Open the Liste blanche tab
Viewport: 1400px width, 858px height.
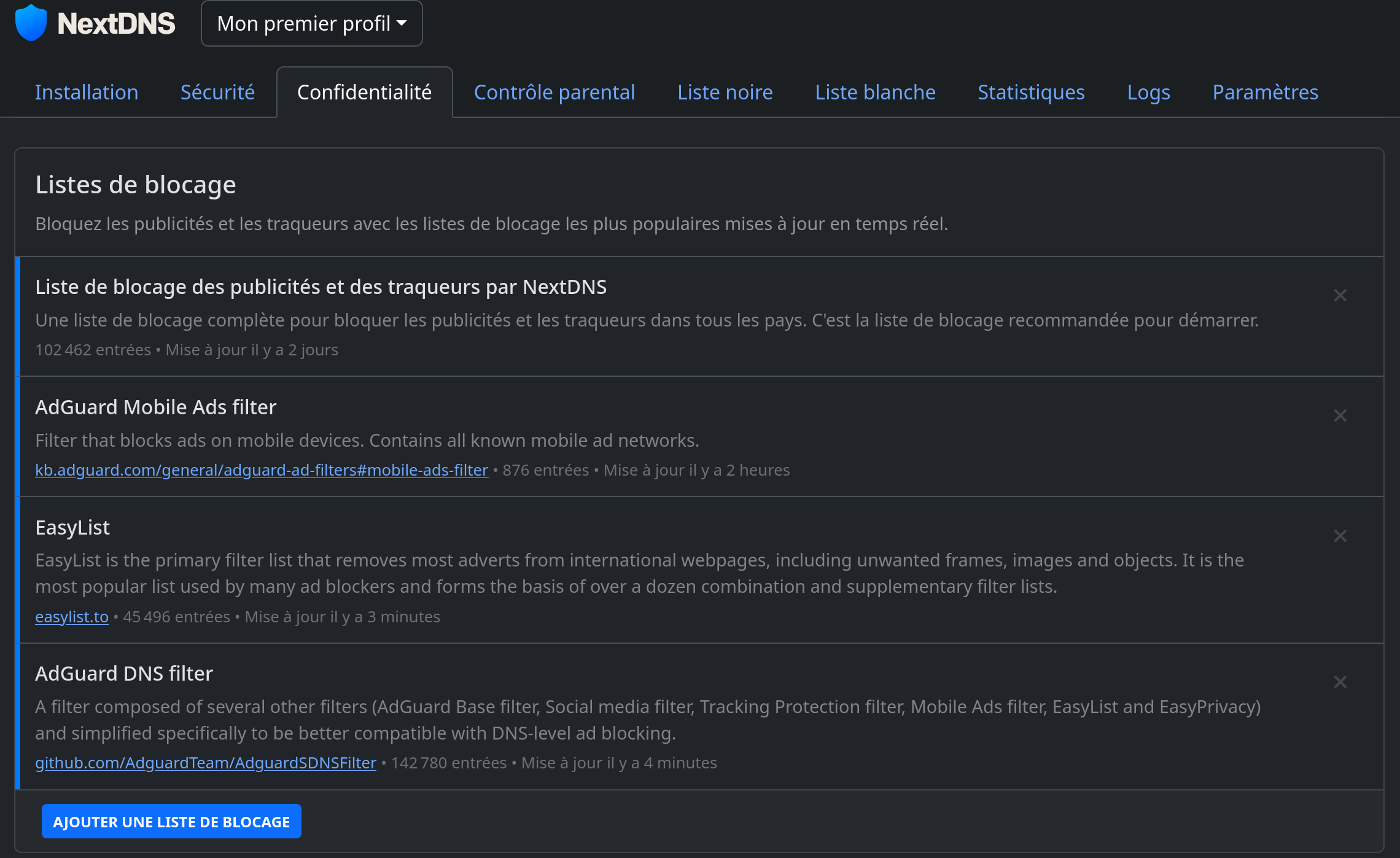click(x=875, y=92)
